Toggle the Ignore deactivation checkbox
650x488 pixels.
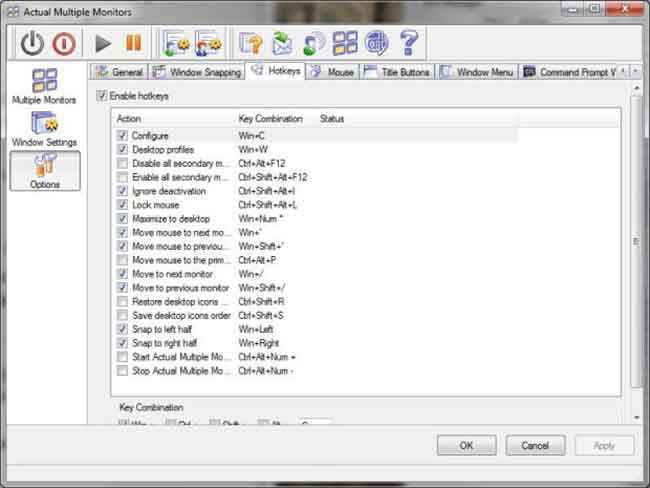point(122,191)
